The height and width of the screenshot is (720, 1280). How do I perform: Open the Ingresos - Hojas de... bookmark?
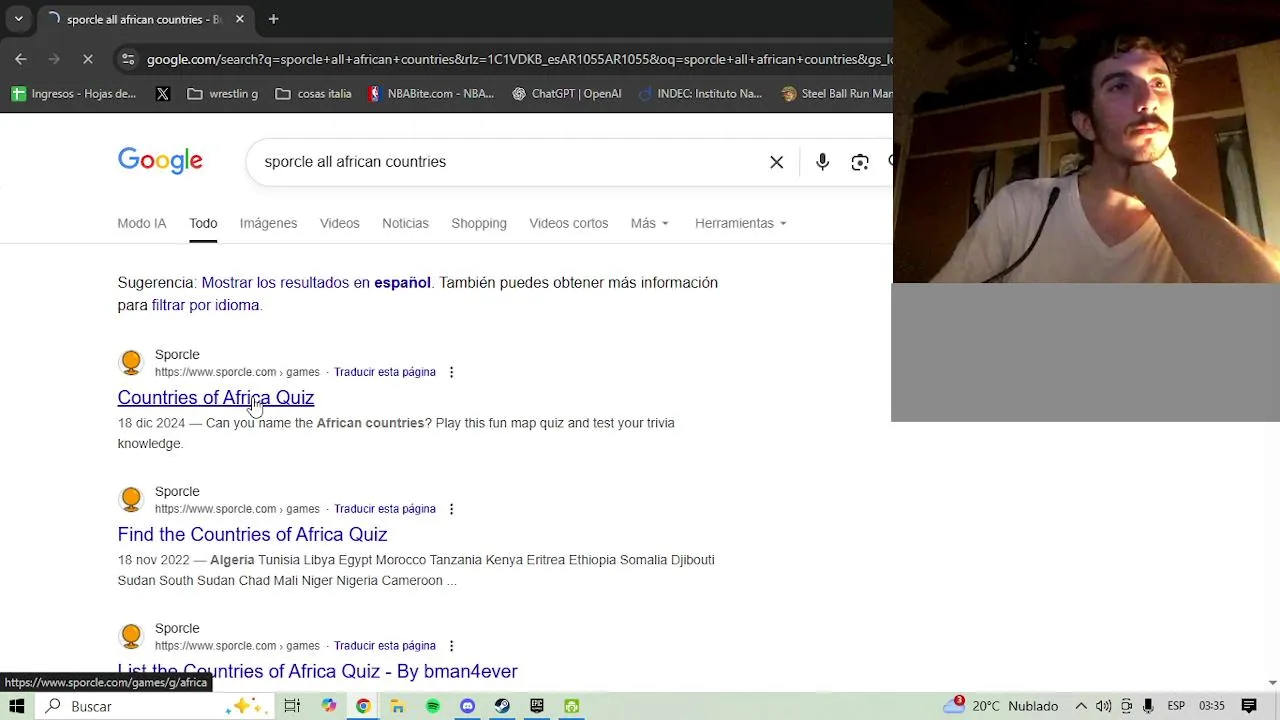[73, 93]
